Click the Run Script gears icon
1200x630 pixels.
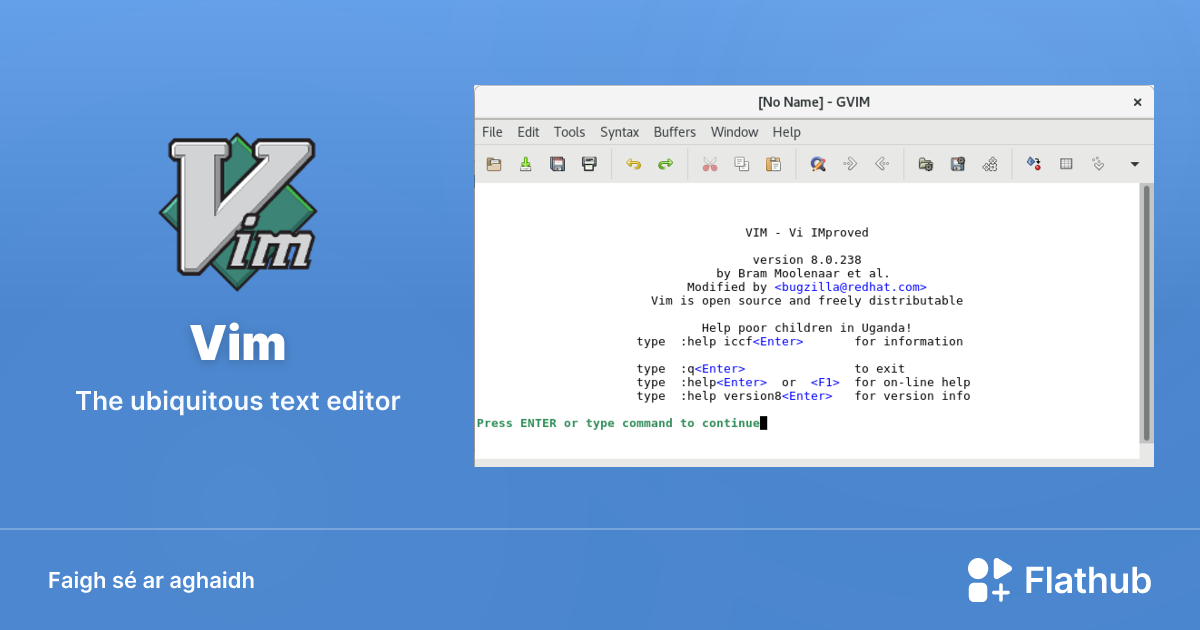(x=990, y=163)
